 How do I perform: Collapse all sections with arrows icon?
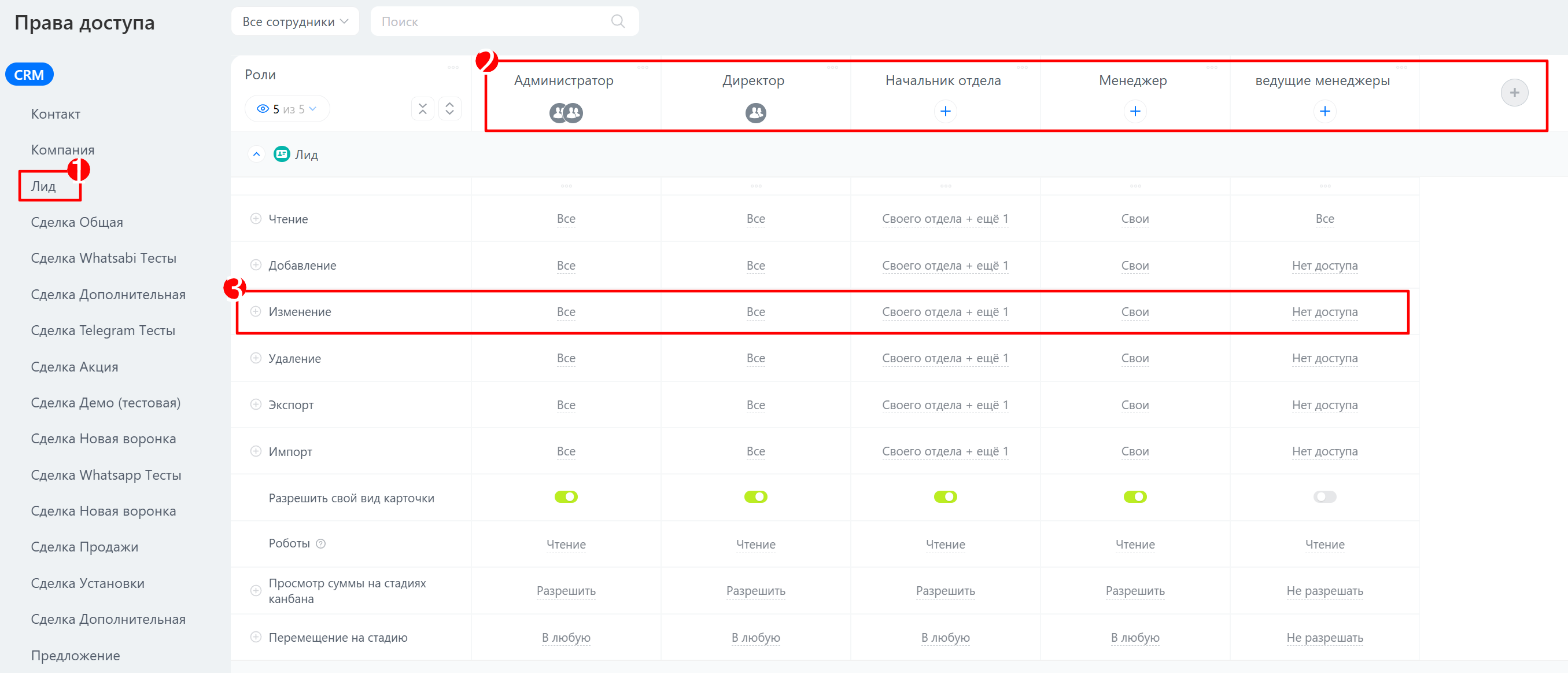[x=422, y=109]
